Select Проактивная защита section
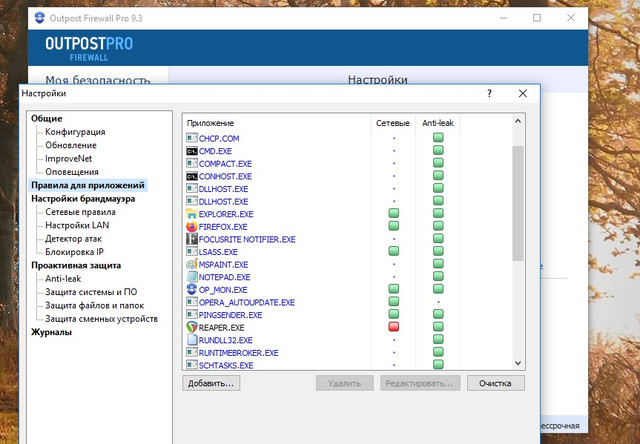640x444 pixels. point(76,265)
